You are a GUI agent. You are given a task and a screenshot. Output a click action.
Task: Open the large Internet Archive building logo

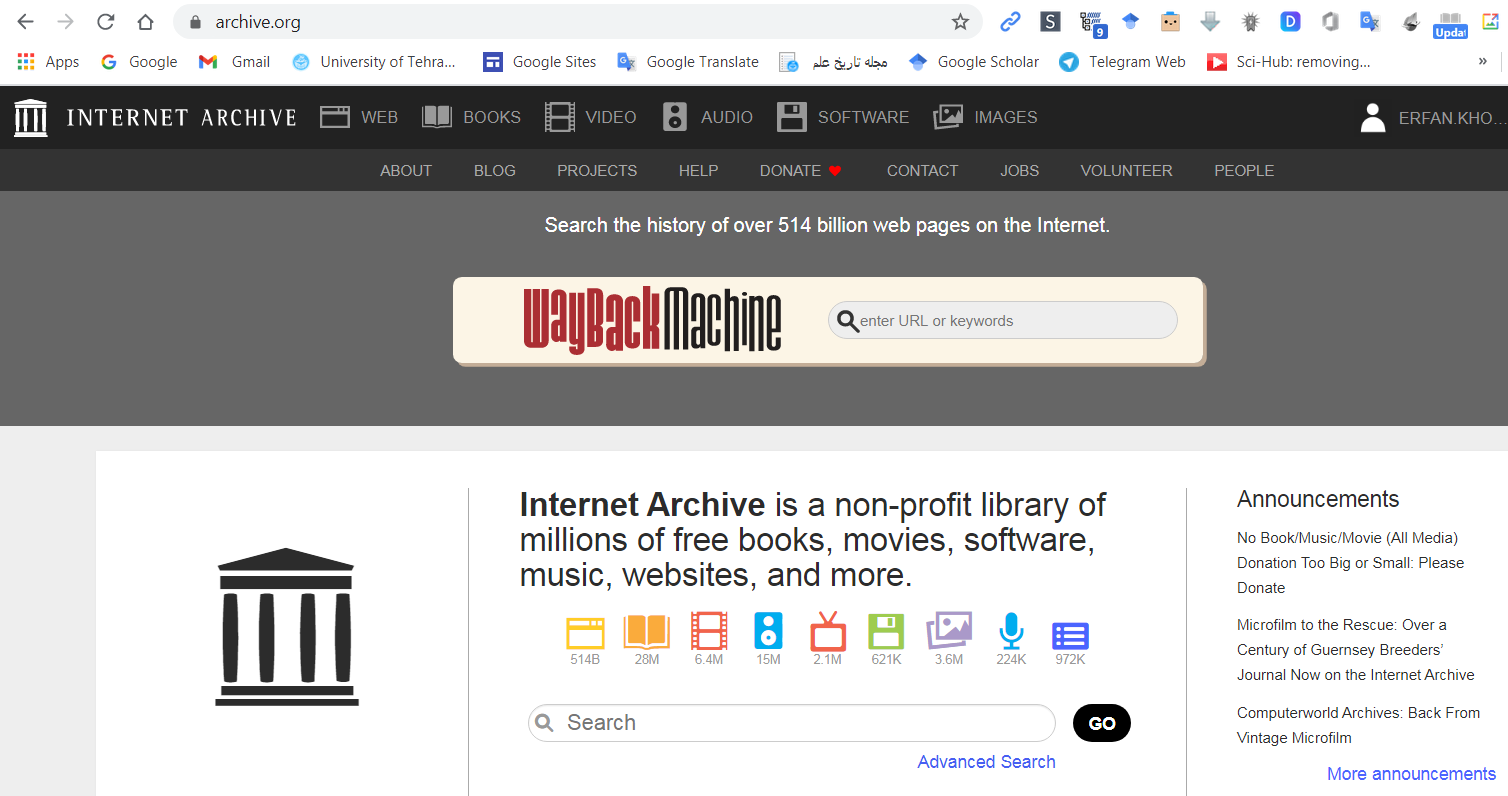pos(286,627)
